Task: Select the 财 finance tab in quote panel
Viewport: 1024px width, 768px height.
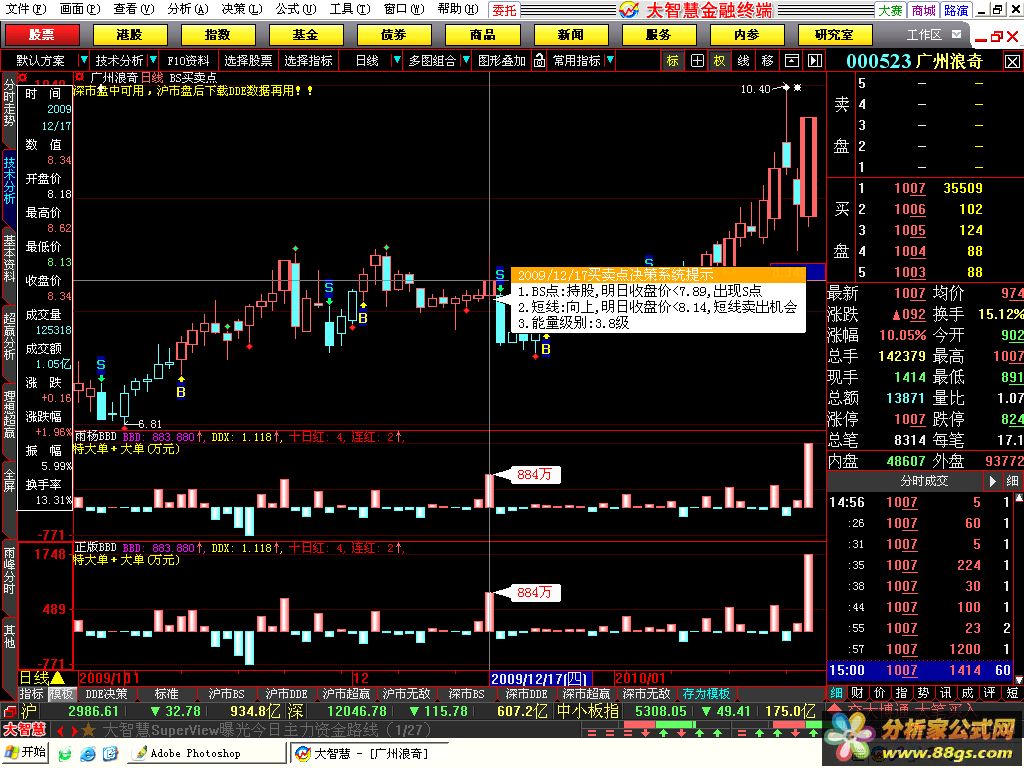Action: (858, 693)
